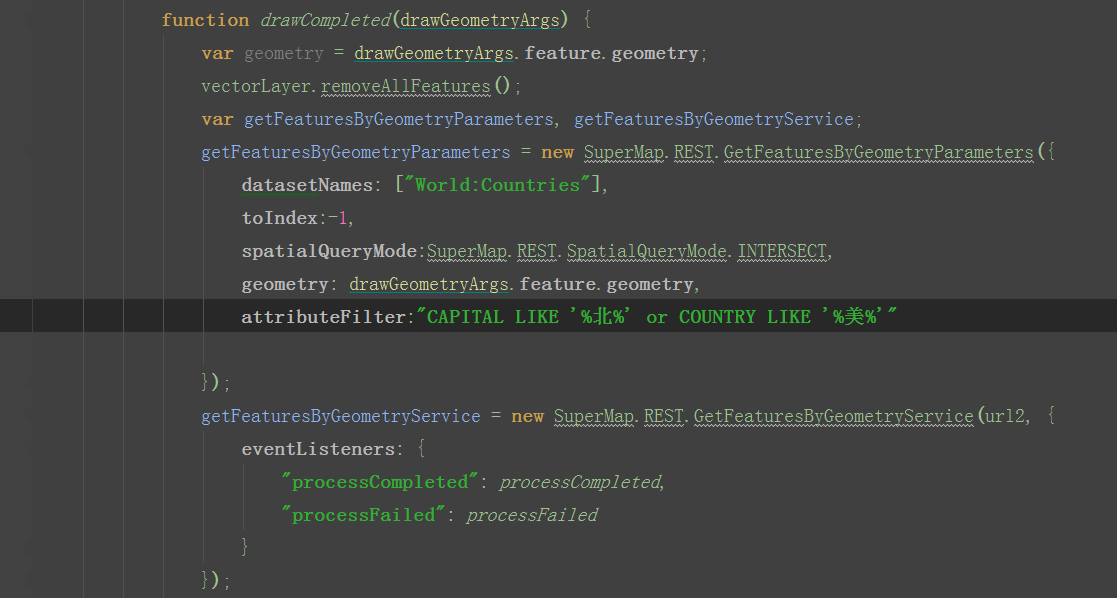Click the drawGeometryArgs parameter in function signature
The width and height of the screenshot is (1117, 598).
tap(479, 20)
